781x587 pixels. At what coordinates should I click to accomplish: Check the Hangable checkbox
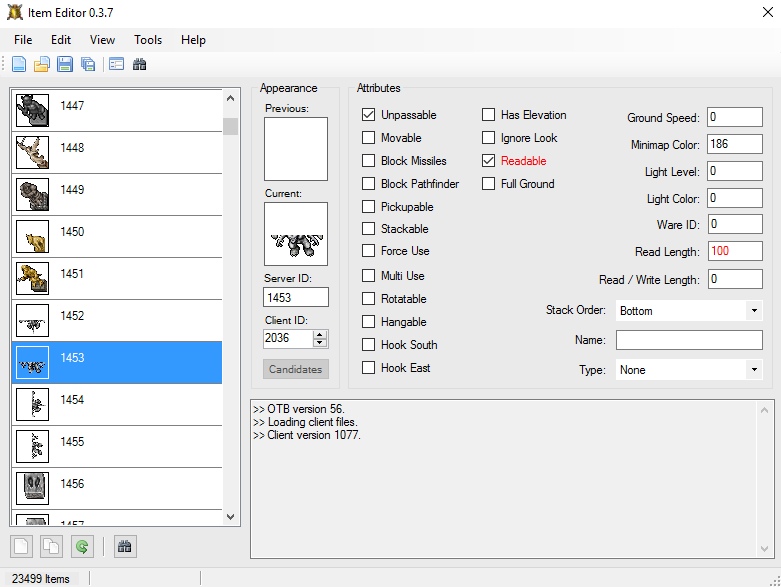[369, 322]
